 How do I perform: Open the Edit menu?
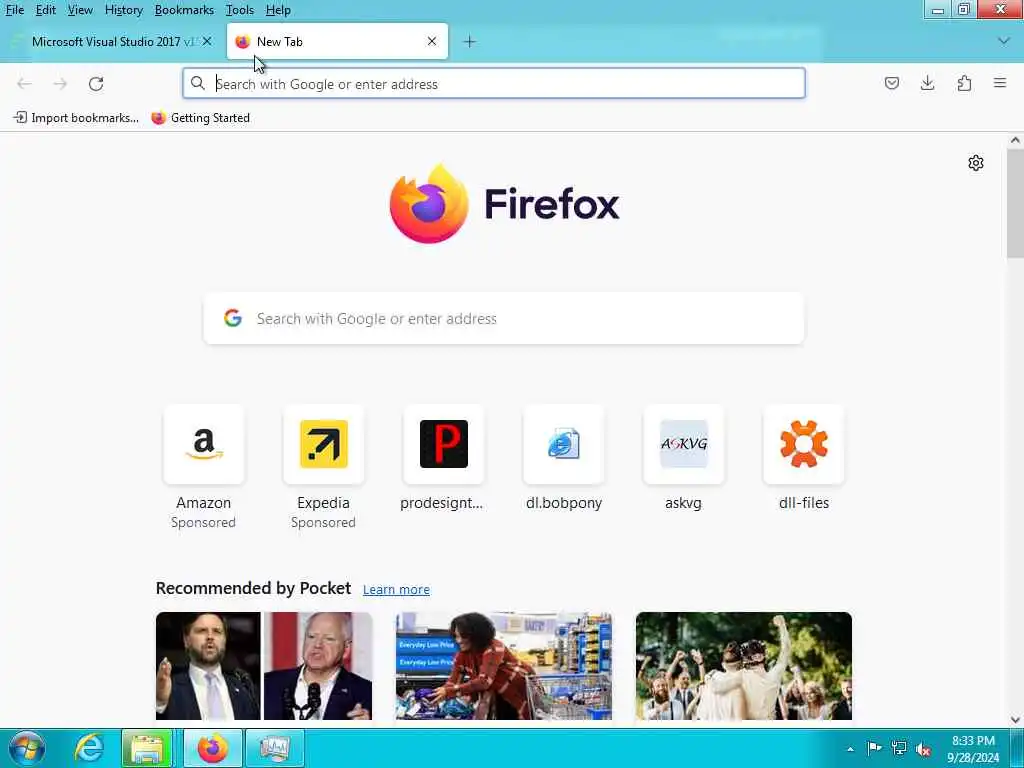pos(45,10)
